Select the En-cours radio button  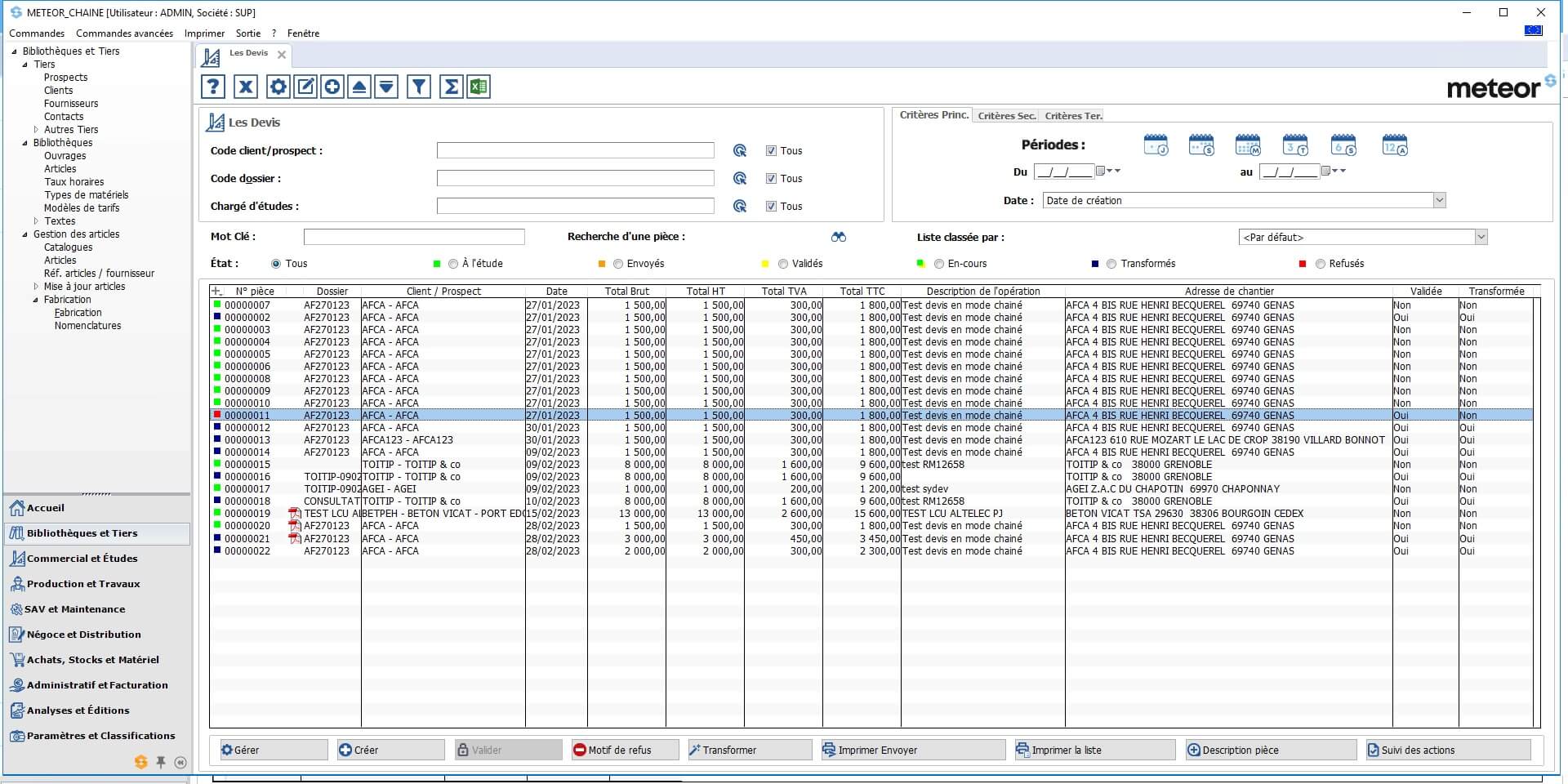click(939, 264)
